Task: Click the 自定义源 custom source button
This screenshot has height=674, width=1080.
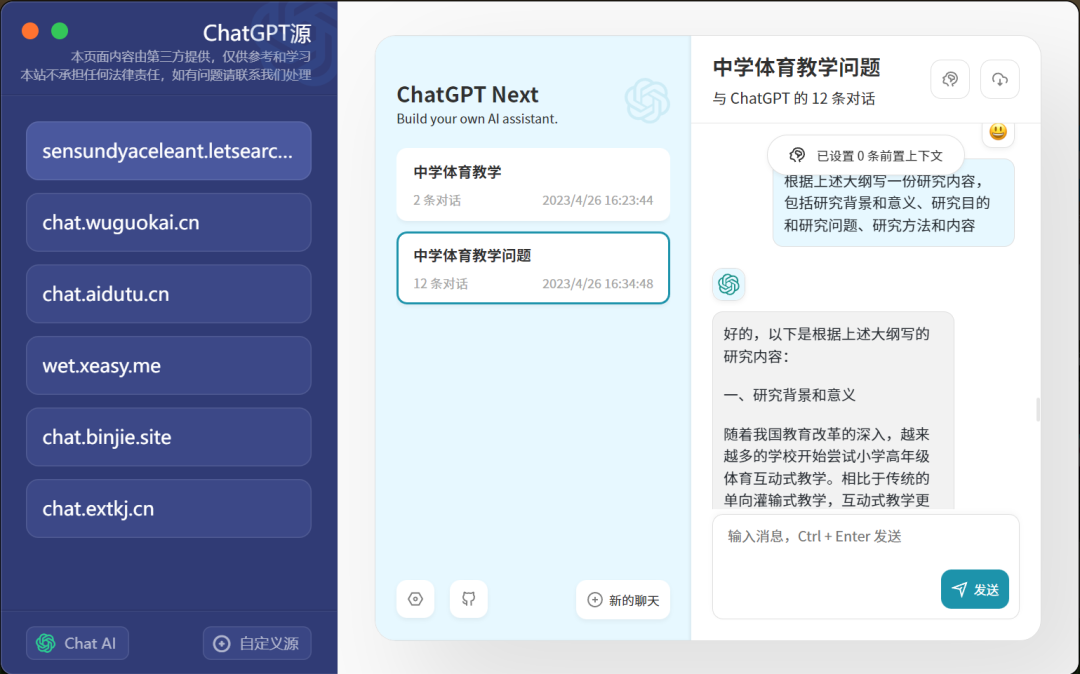Action: [257, 643]
